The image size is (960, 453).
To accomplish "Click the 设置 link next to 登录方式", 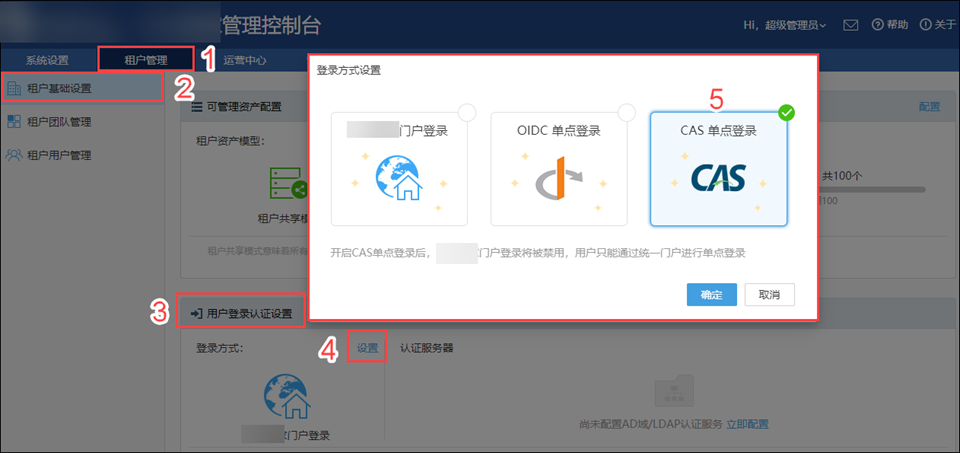I will pos(367,348).
